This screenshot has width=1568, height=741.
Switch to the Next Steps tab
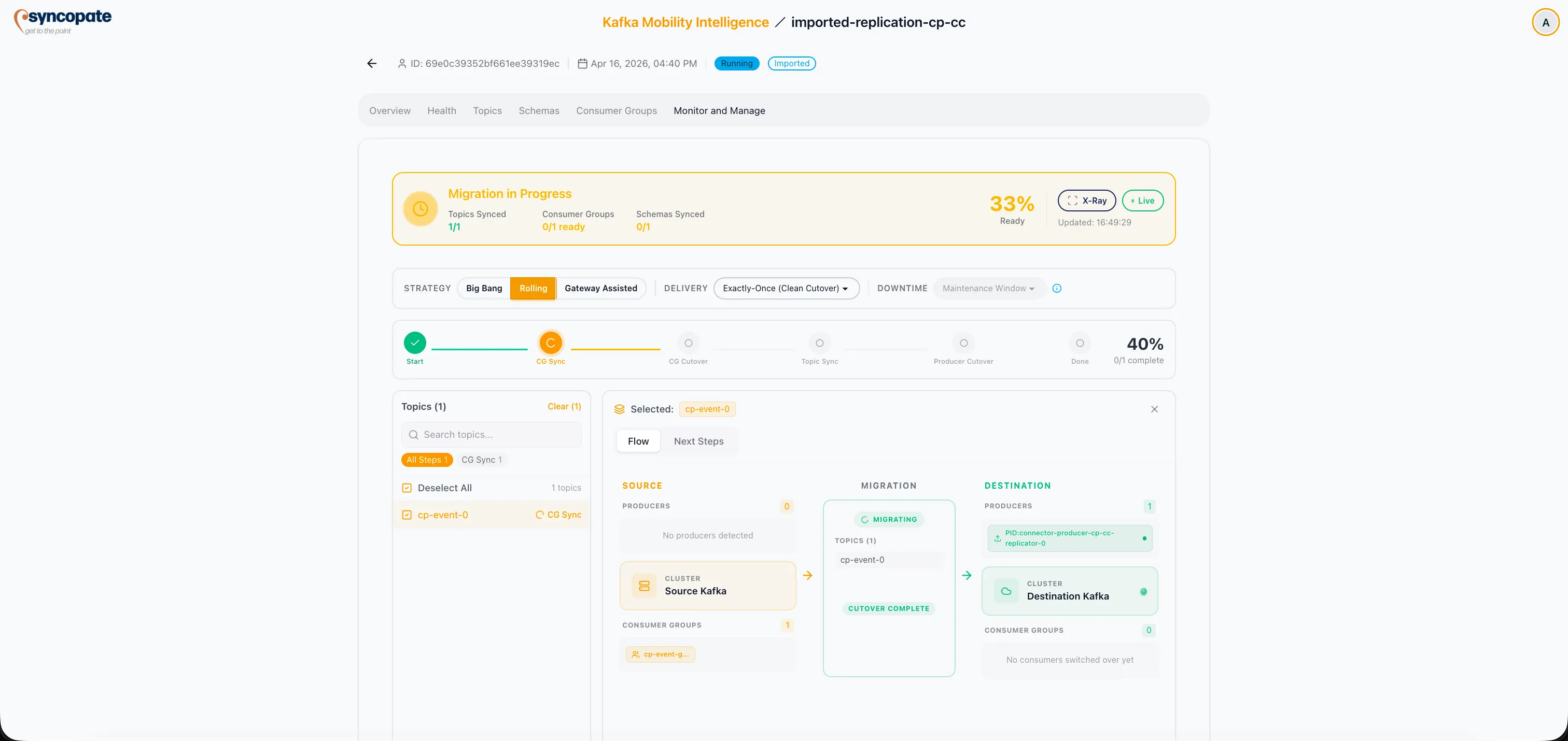point(698,441)
